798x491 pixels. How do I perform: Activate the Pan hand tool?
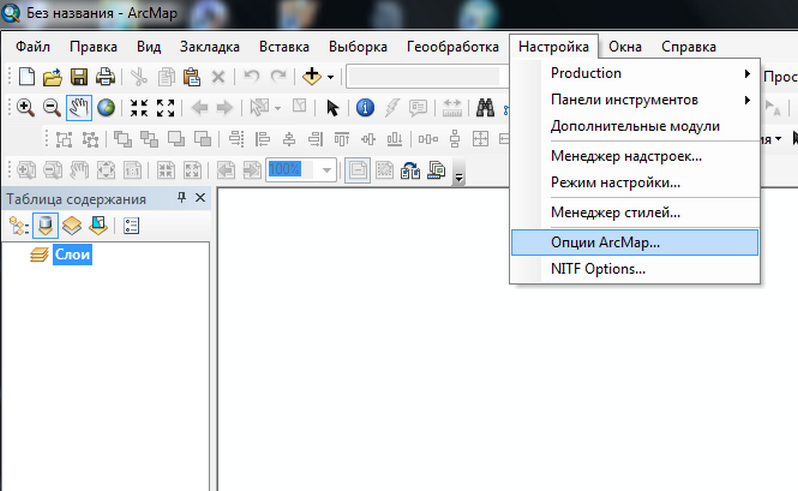(x=79, y=108)
